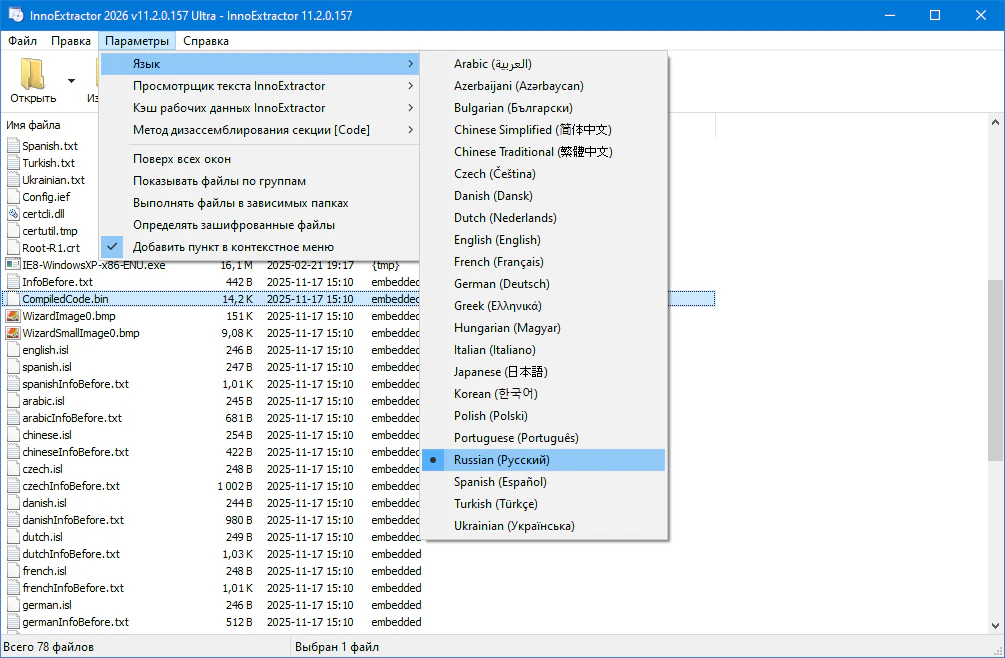
Task: Expand Просмотрщик текста InnoExtractor submenu
Action: 229,86
